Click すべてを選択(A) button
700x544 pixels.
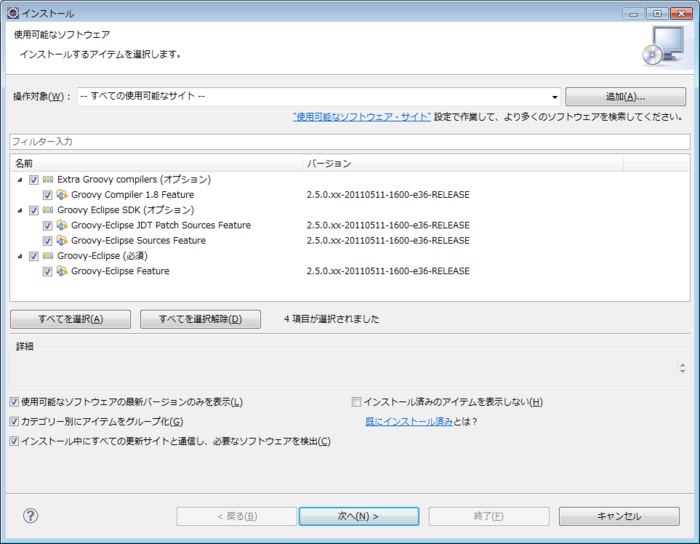71,319
